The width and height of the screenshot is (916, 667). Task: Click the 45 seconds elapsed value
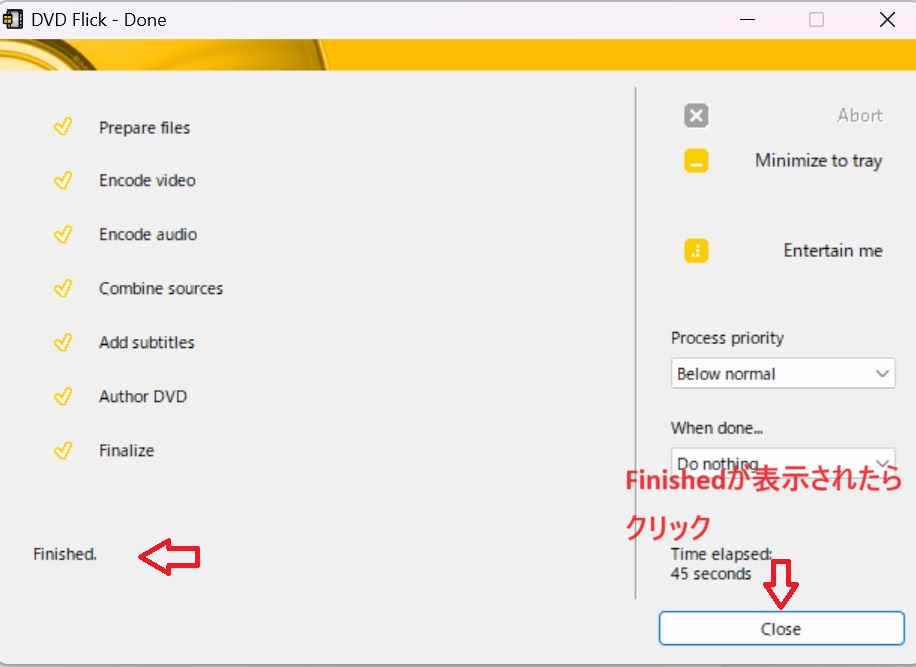tap(711, 574)
